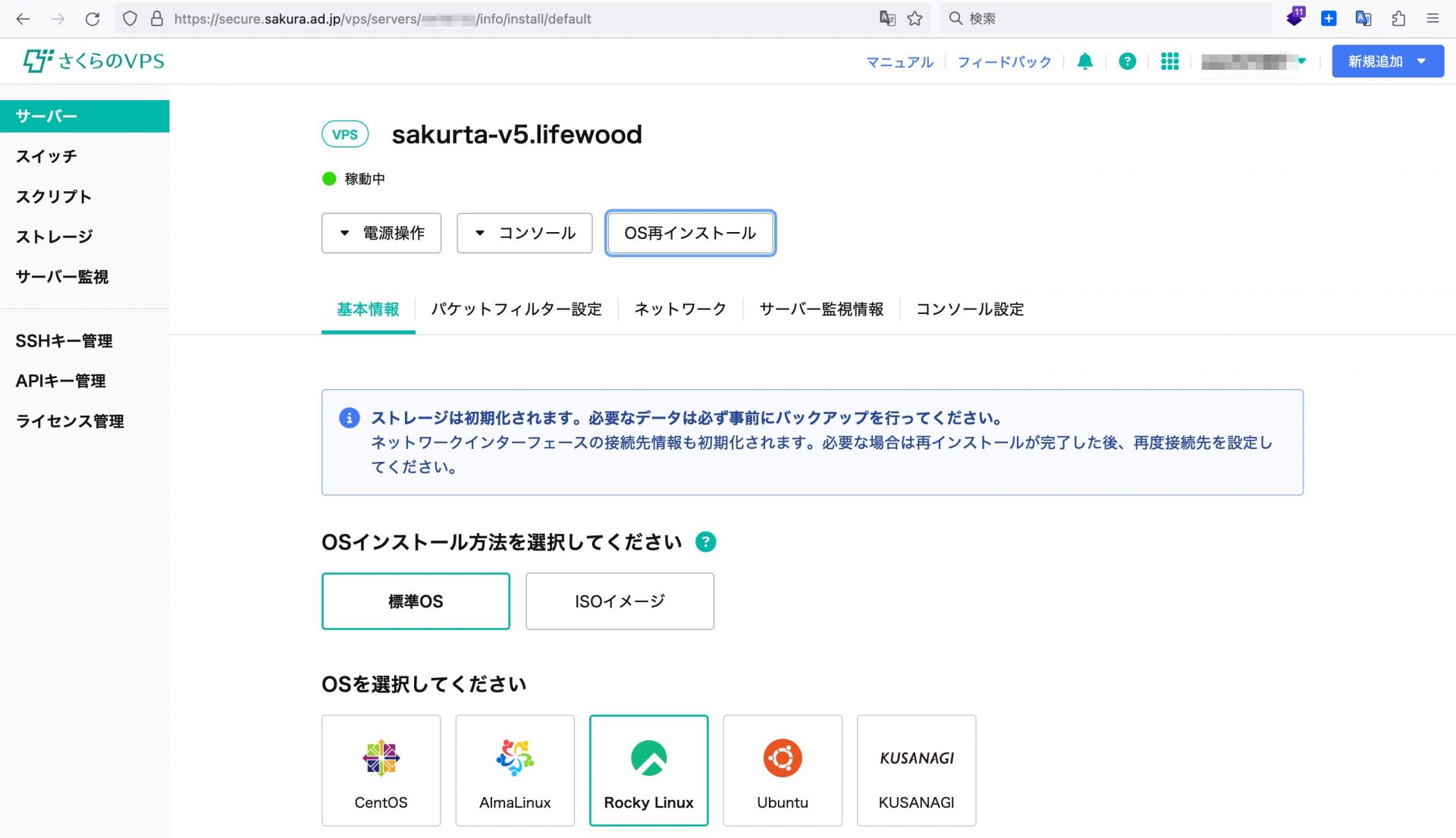Open the green help question icon in the header
Screen dimensions: 1456x838
[x=1128, y=61]
